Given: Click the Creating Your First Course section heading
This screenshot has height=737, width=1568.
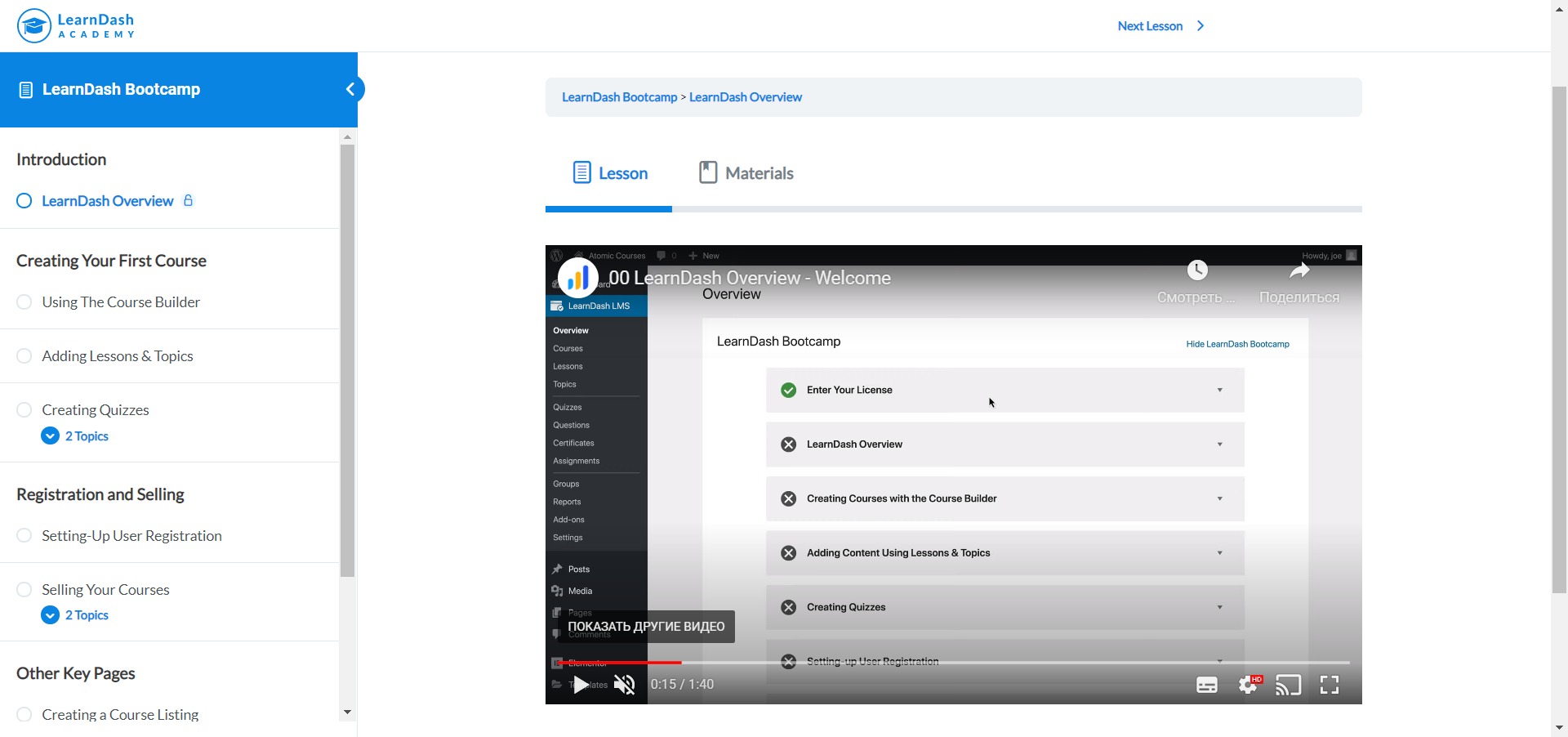Looking at the screenshot, I should [111, 261].
